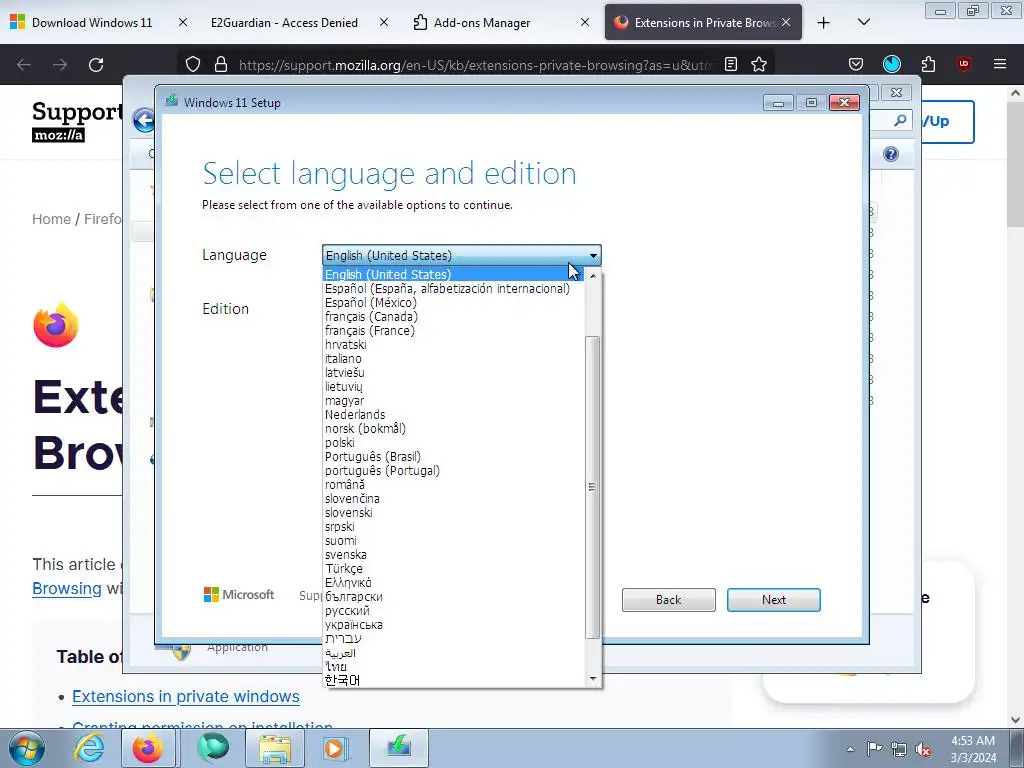Click the Firefox back arrow icon

point(24,65)
